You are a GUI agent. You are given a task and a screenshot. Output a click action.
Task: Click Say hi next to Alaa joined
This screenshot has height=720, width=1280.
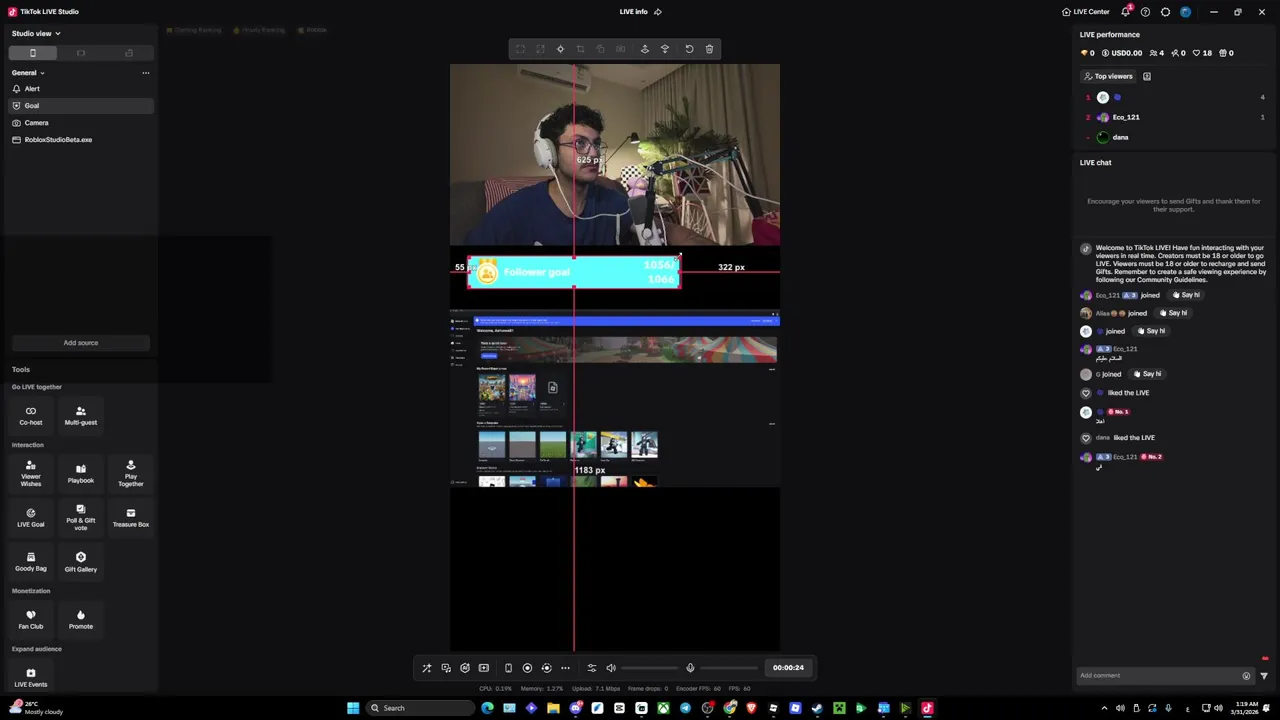point(1174,313)
